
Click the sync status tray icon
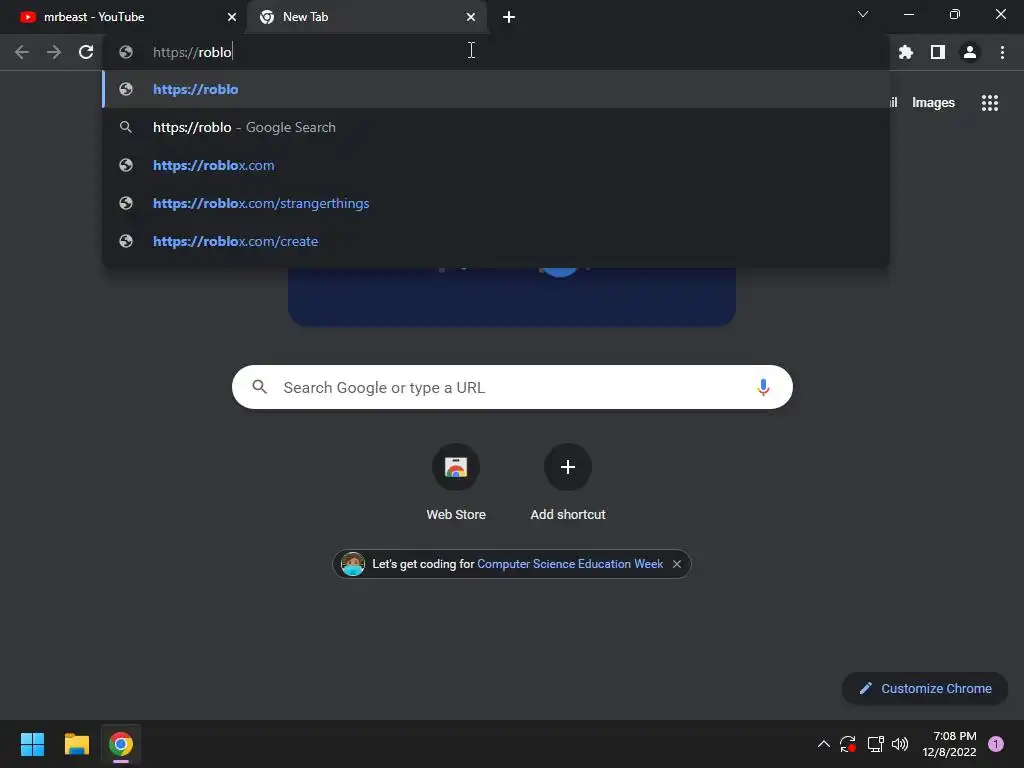(848, 744)
